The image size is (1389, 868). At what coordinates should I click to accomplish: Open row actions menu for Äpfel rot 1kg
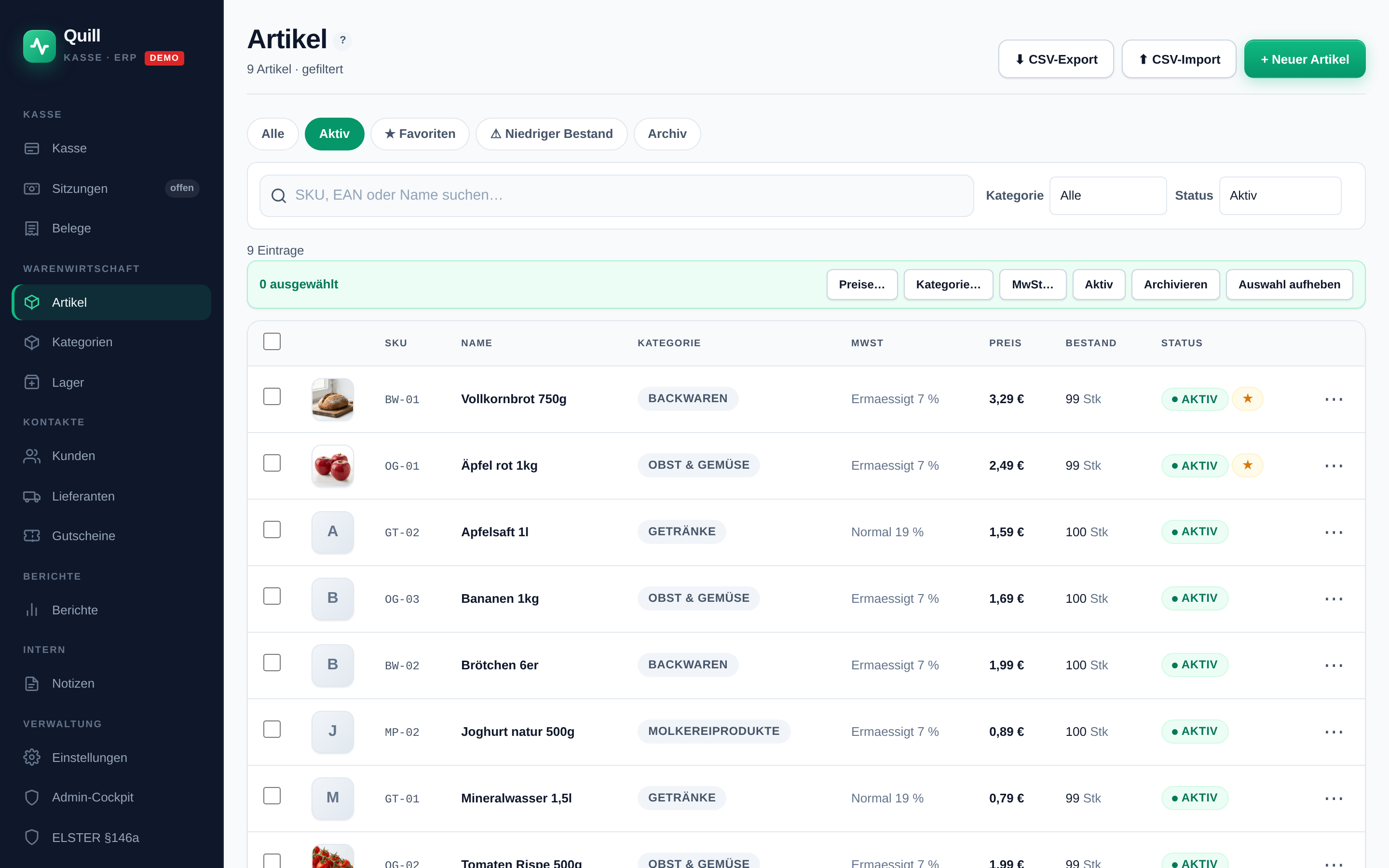pos(1334,465)
